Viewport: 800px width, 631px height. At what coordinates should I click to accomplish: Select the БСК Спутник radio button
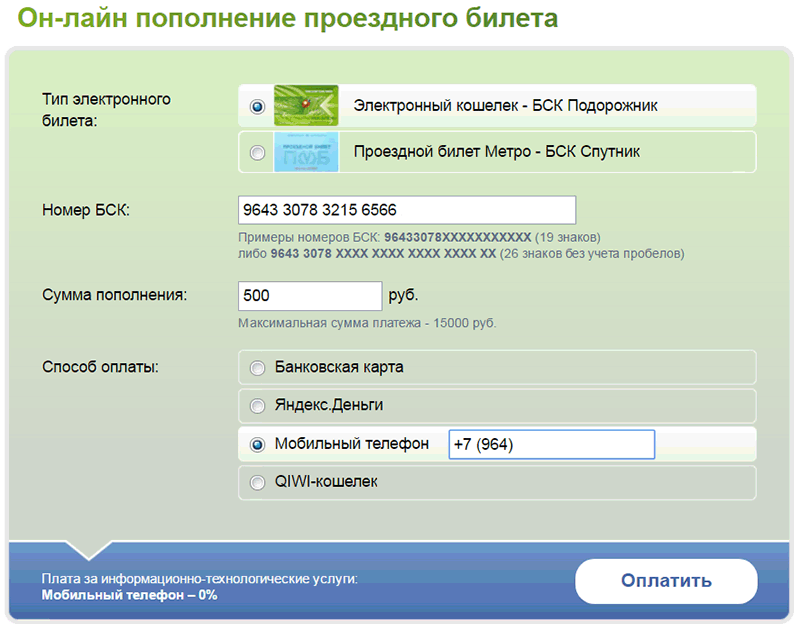258,153
